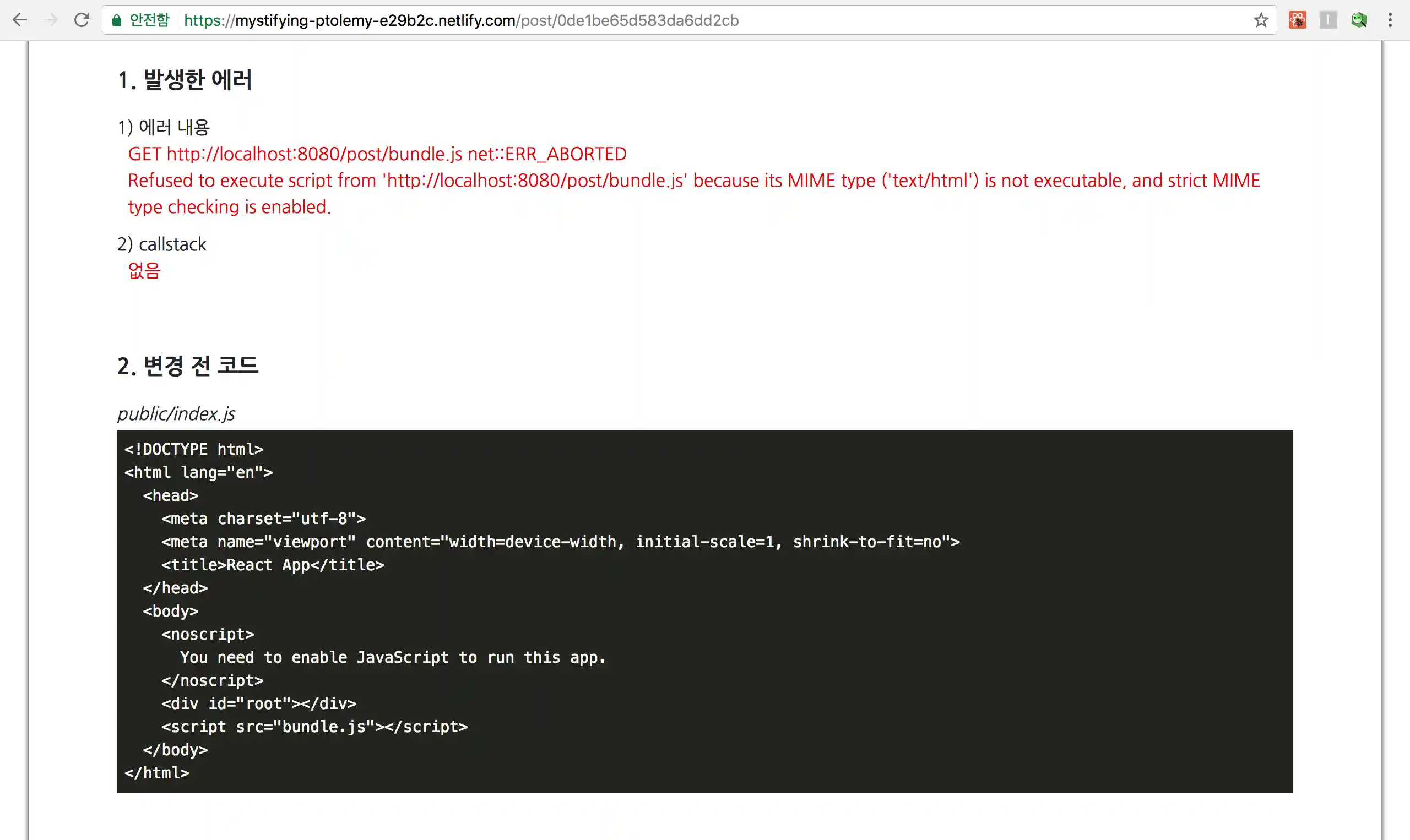Screen dimensions: 1410x840
Task: Click the green magnifier extension icon
Action: pyautogui.click(x=1358, y=20)
